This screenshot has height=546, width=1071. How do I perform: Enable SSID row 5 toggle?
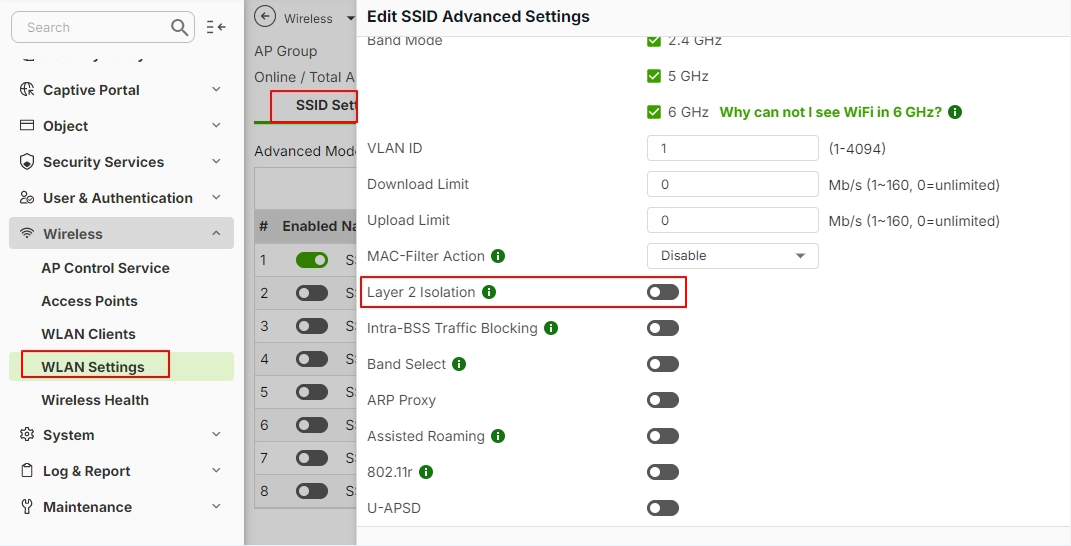tap(311, 392)
